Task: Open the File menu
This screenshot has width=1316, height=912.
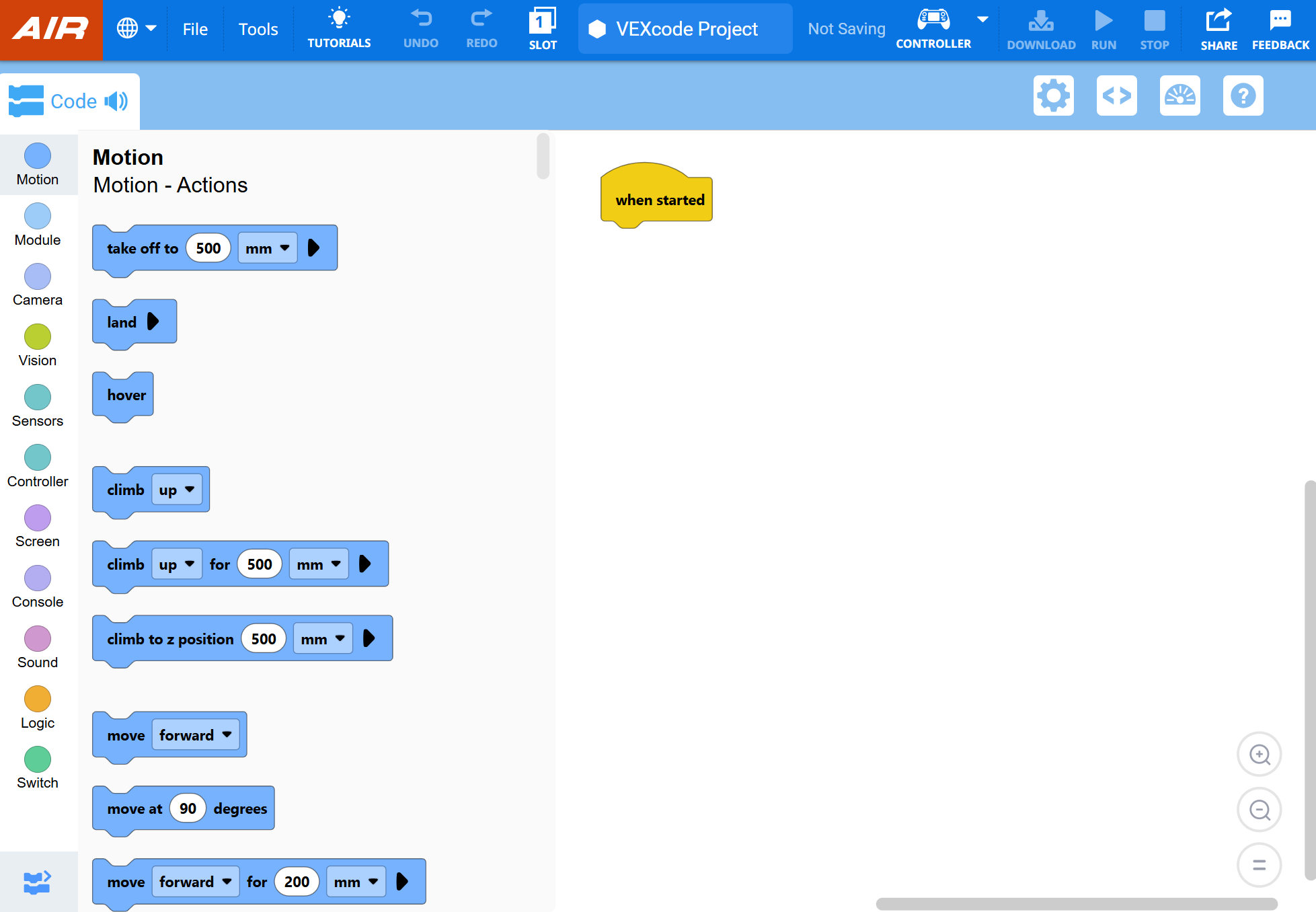Action: click(x=194, y=29)
